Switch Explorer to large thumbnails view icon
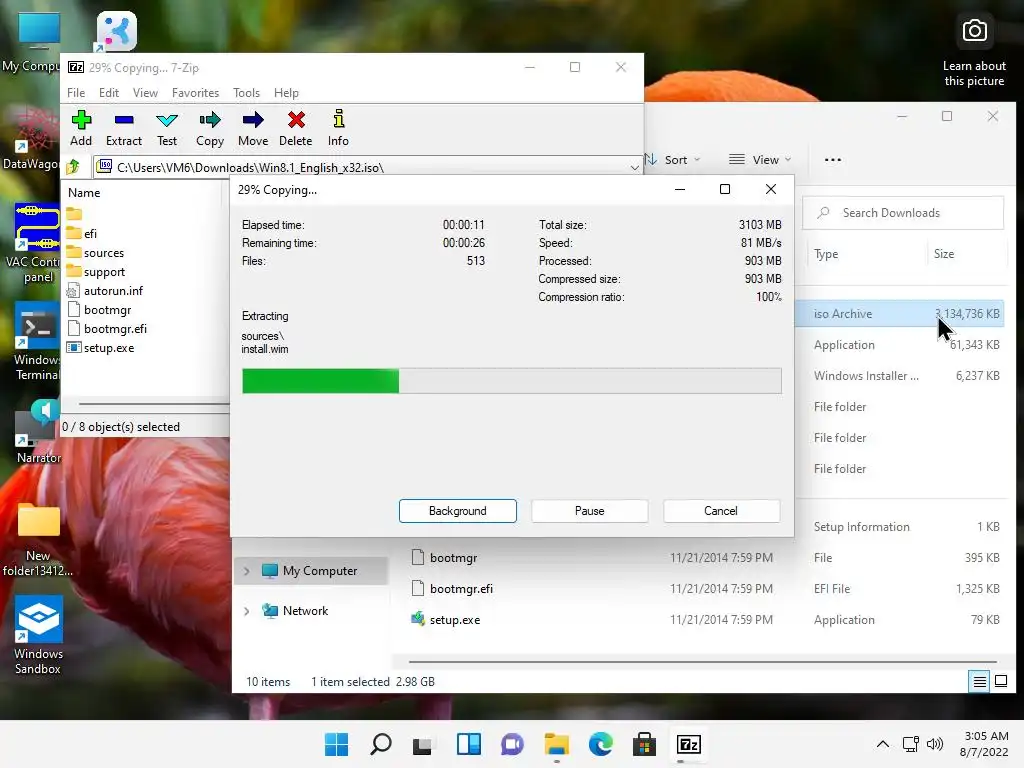The image size is (1024, 768). (1001, 682)
